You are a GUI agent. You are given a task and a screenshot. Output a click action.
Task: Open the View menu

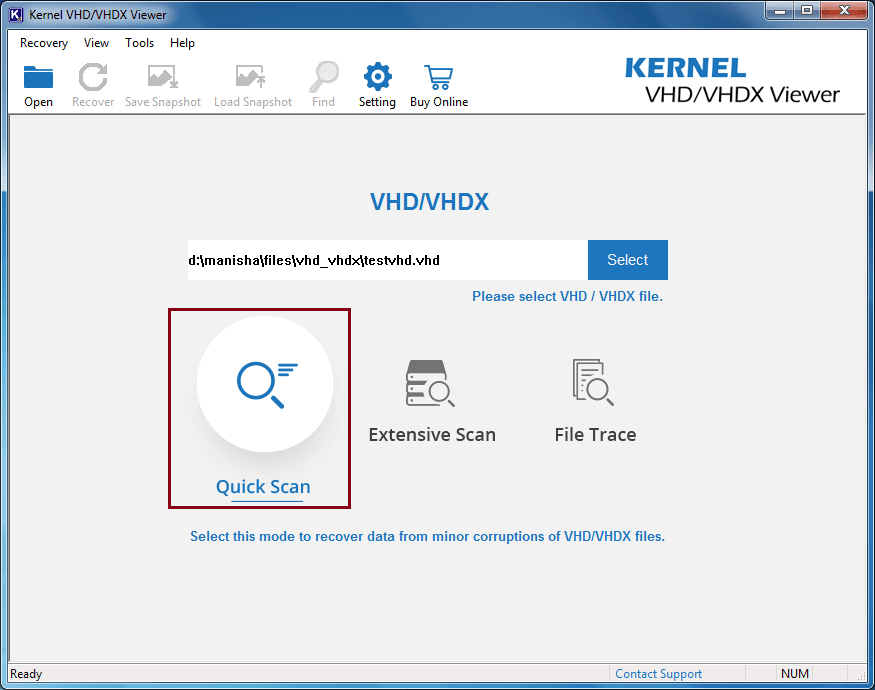point(97,43)
